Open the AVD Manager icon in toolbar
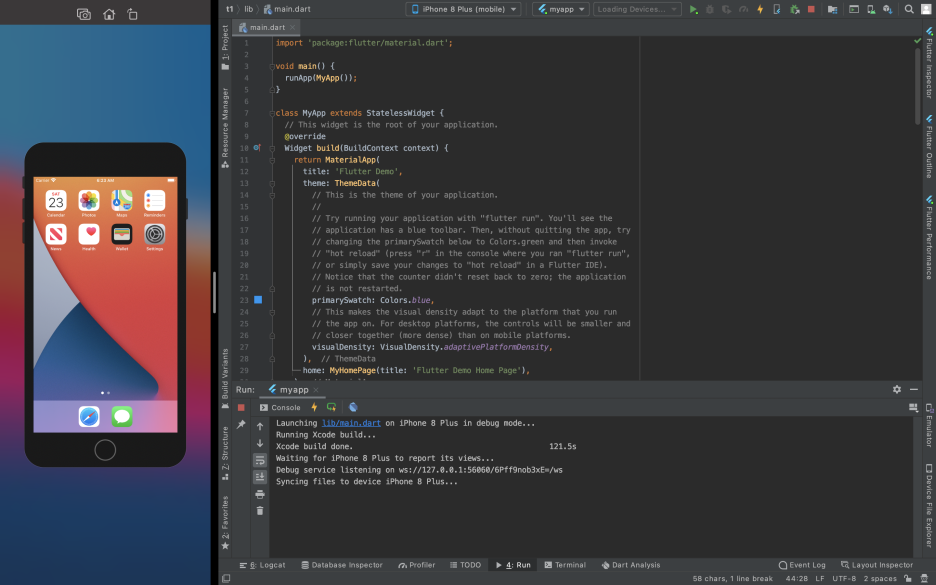The image size is (936, 585). click(x=871, y=9)
